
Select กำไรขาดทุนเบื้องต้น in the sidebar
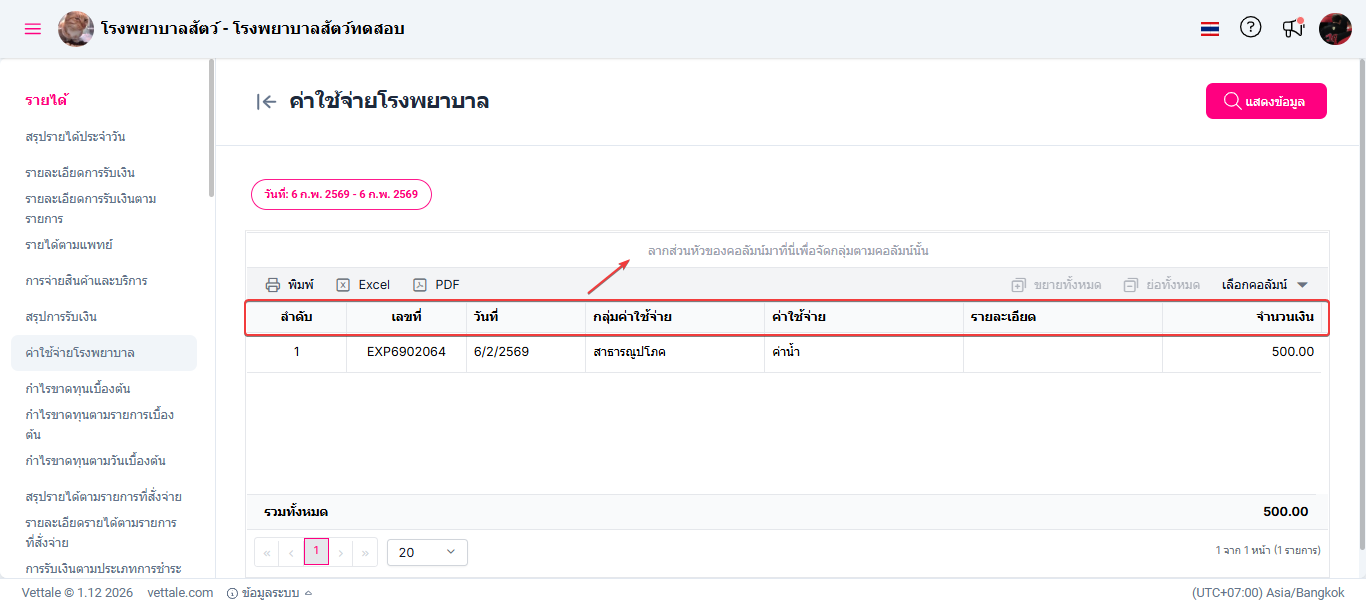coord(78,389)
